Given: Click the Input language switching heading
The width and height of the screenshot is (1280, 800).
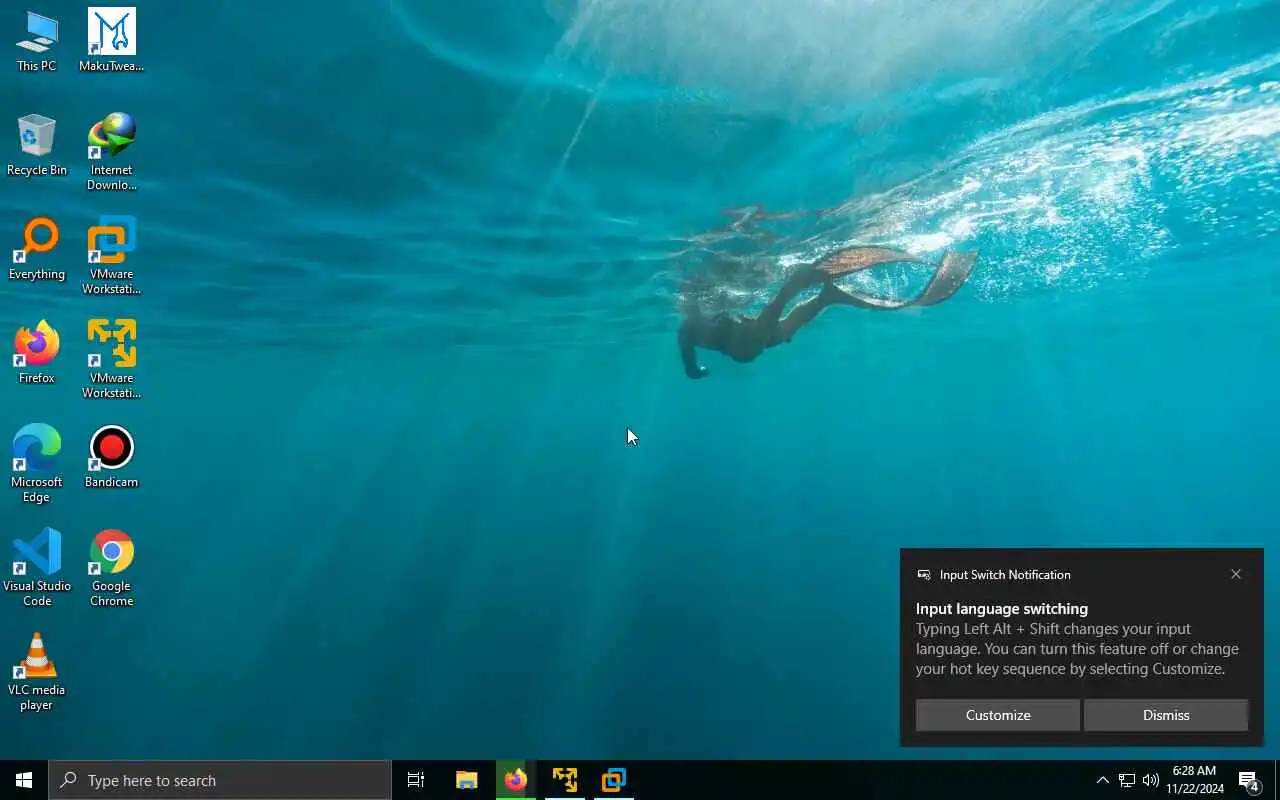Looking at the screenshot, I should [1002, 608].
